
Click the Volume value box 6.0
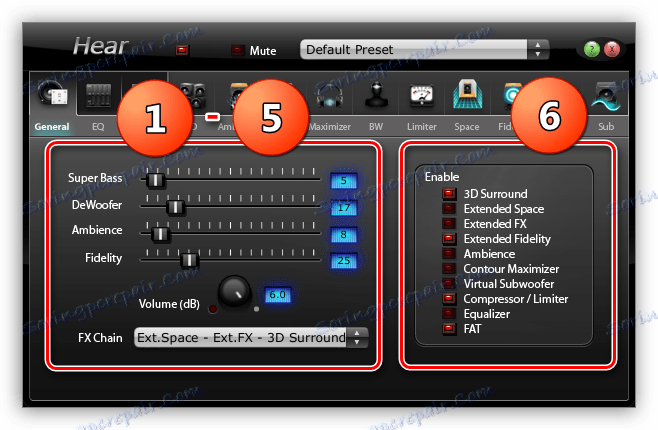[x=277, y=295]
